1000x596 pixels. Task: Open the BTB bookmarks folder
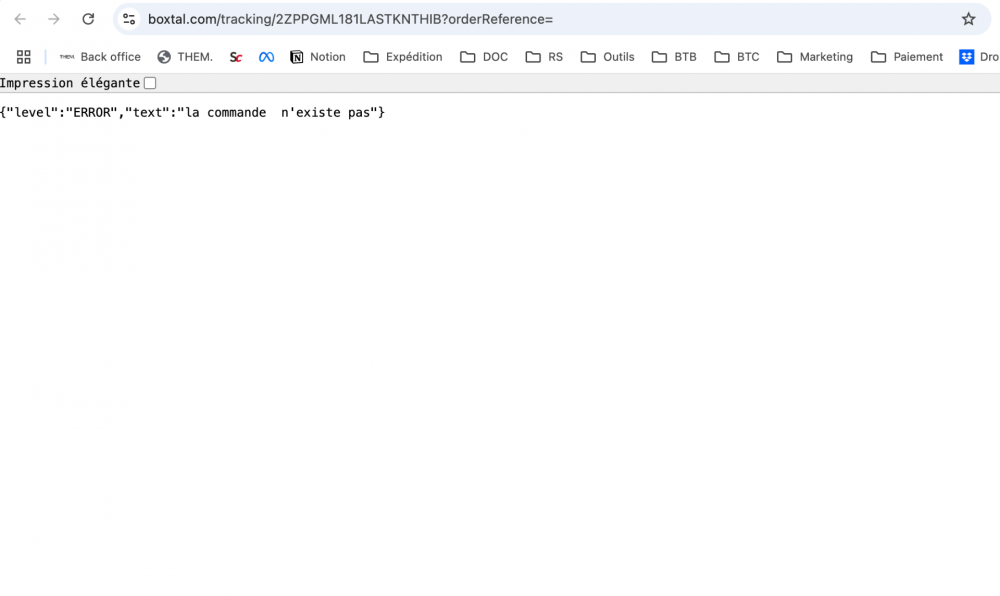[674, 57]
